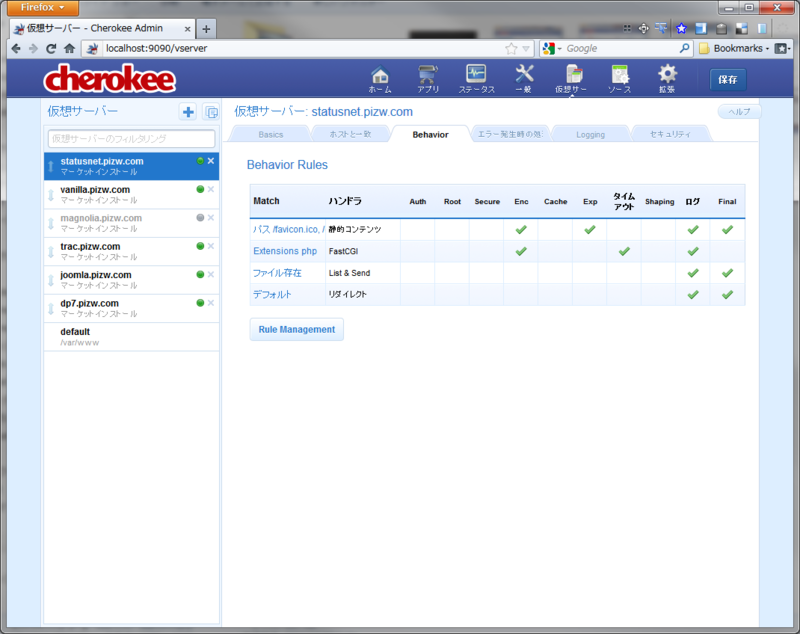800x634 pixels.
Task: Click the virtual server filter input field
Action: click(x=132, y=139)
